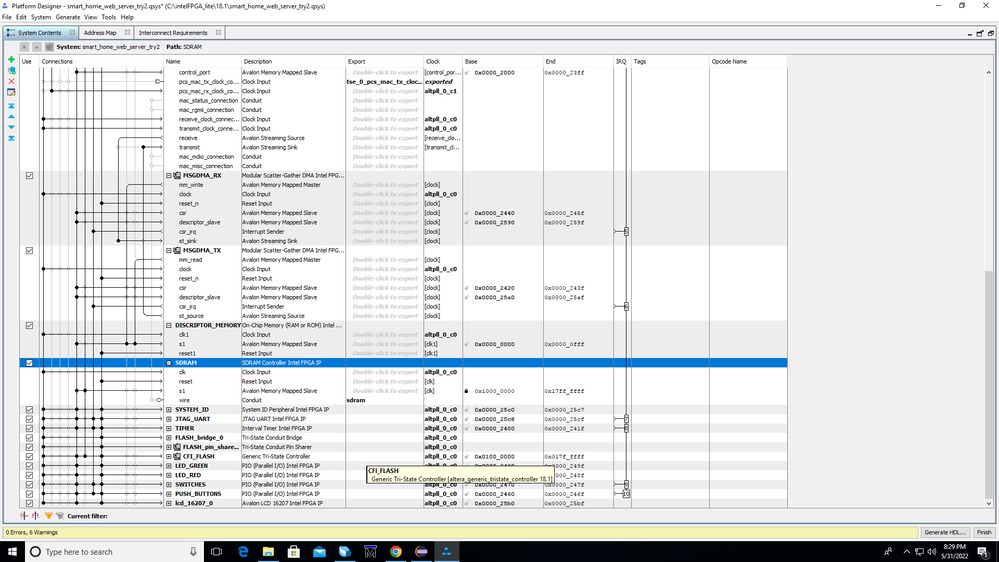Expand the SYSTEM_ID component
The height and width of the screenshot is (562, 999).
coord(169,410)
